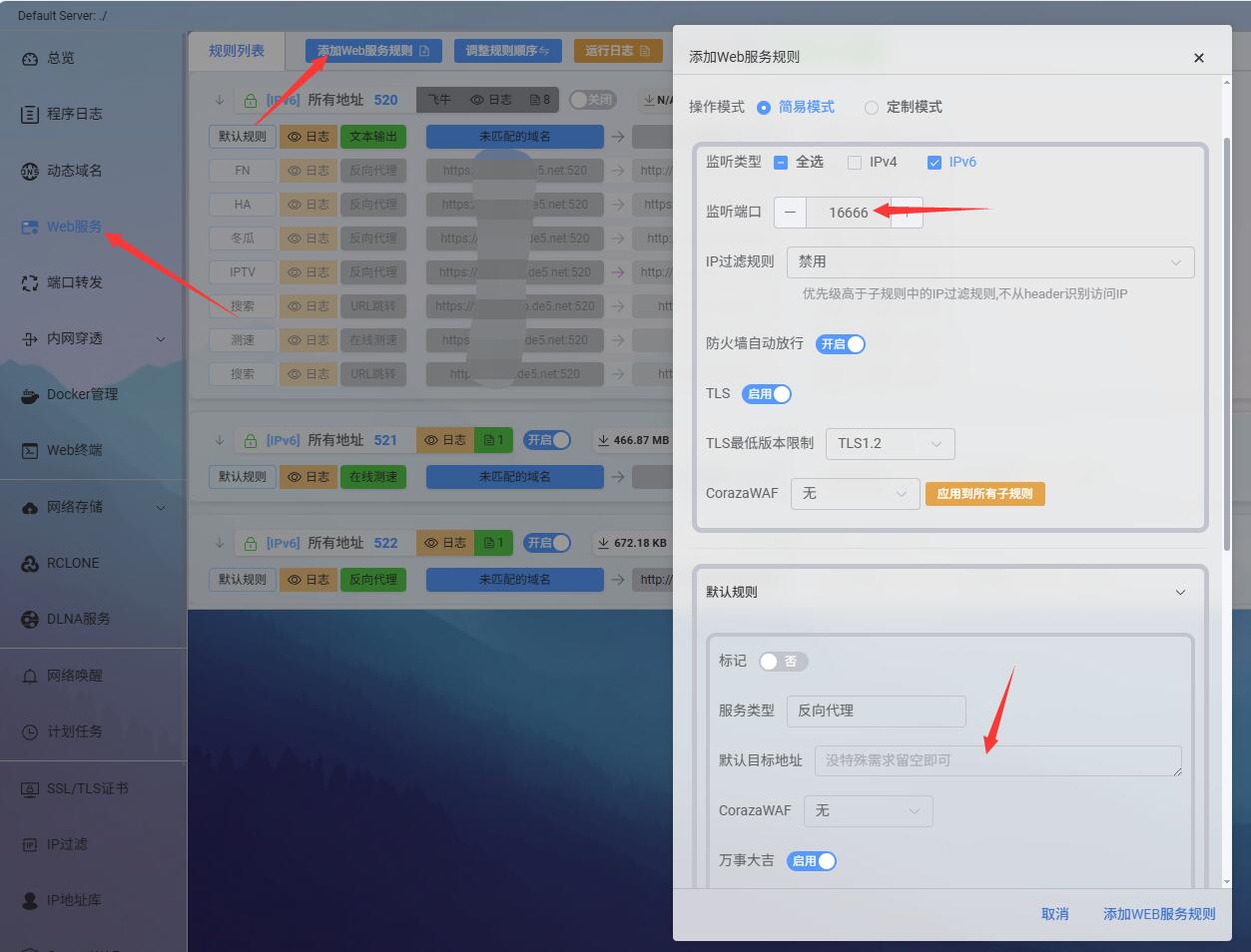Open the Web终端 terminal section

(71, 450)
